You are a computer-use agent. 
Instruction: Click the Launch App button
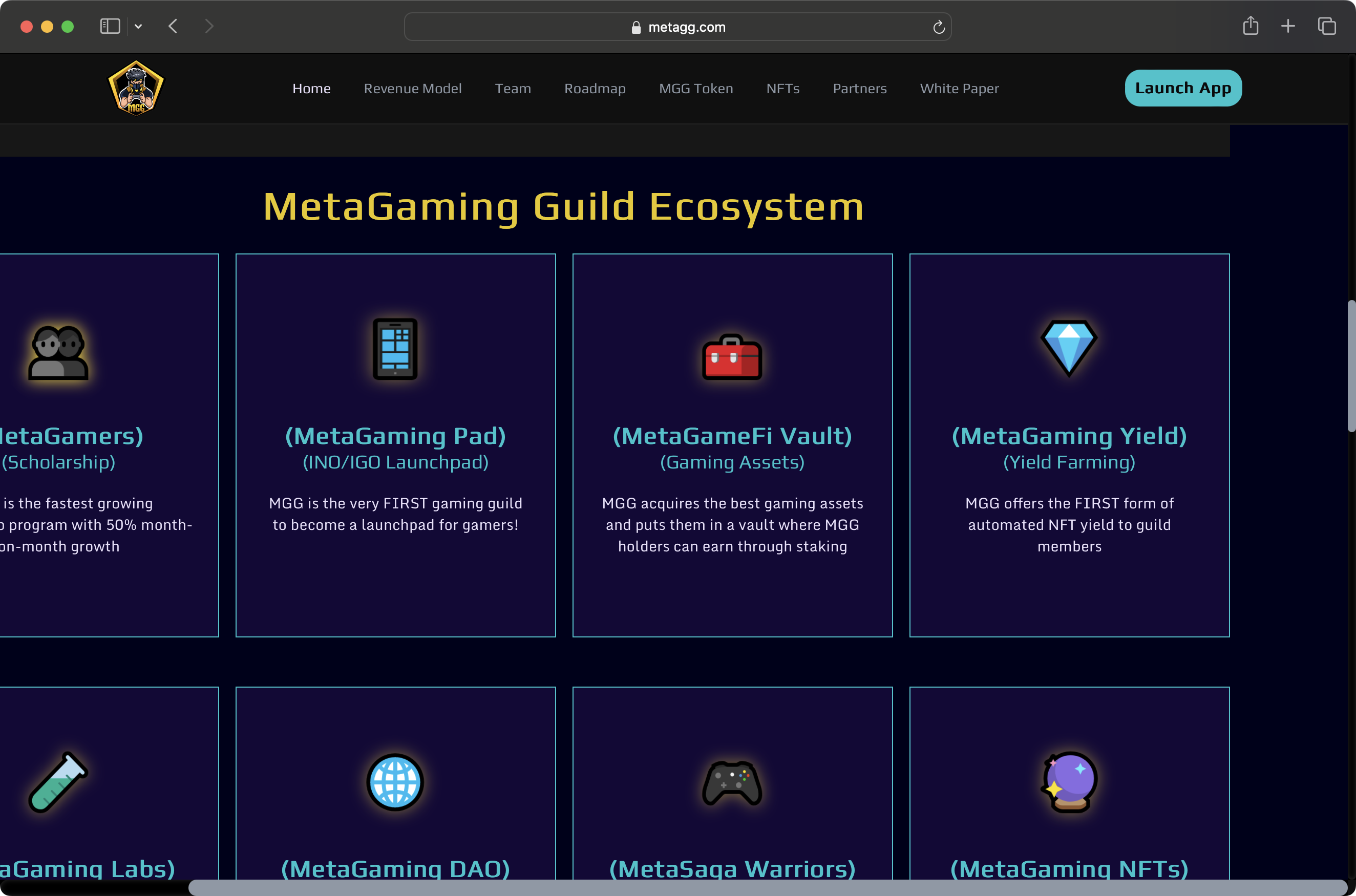point(1182,88)
